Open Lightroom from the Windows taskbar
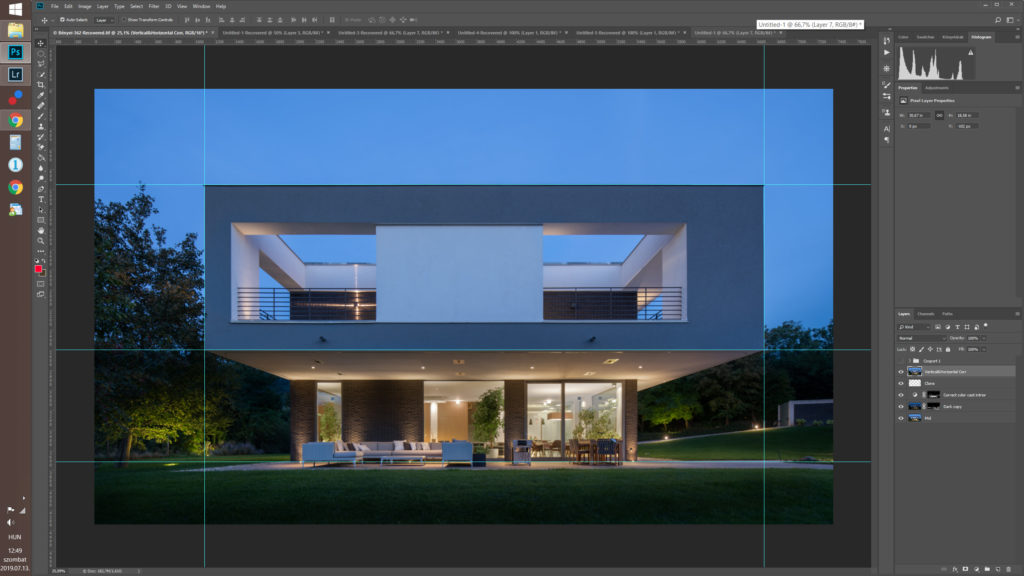The image size is (1024, 576). [16, 74]
